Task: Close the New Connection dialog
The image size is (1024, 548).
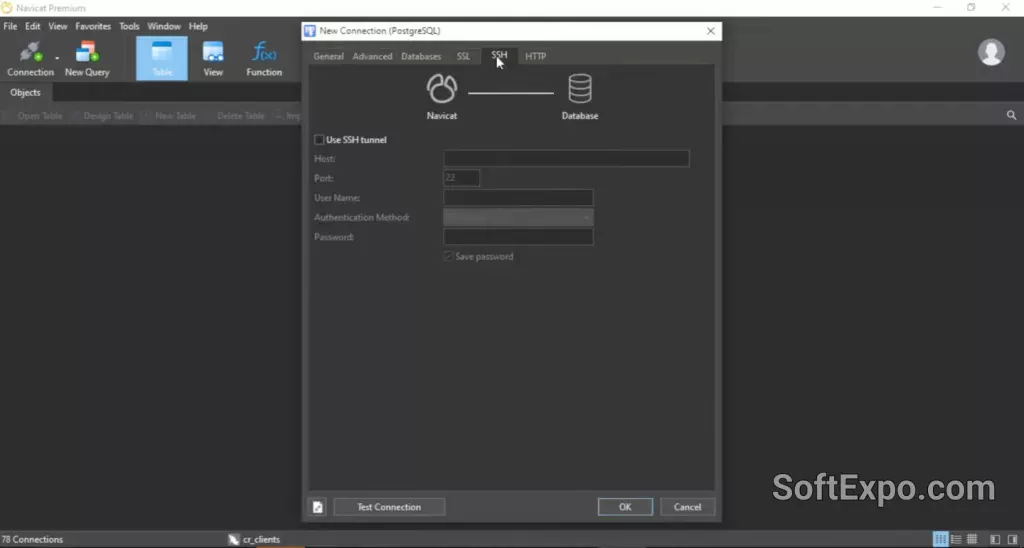Action: [x=711, y=31]
